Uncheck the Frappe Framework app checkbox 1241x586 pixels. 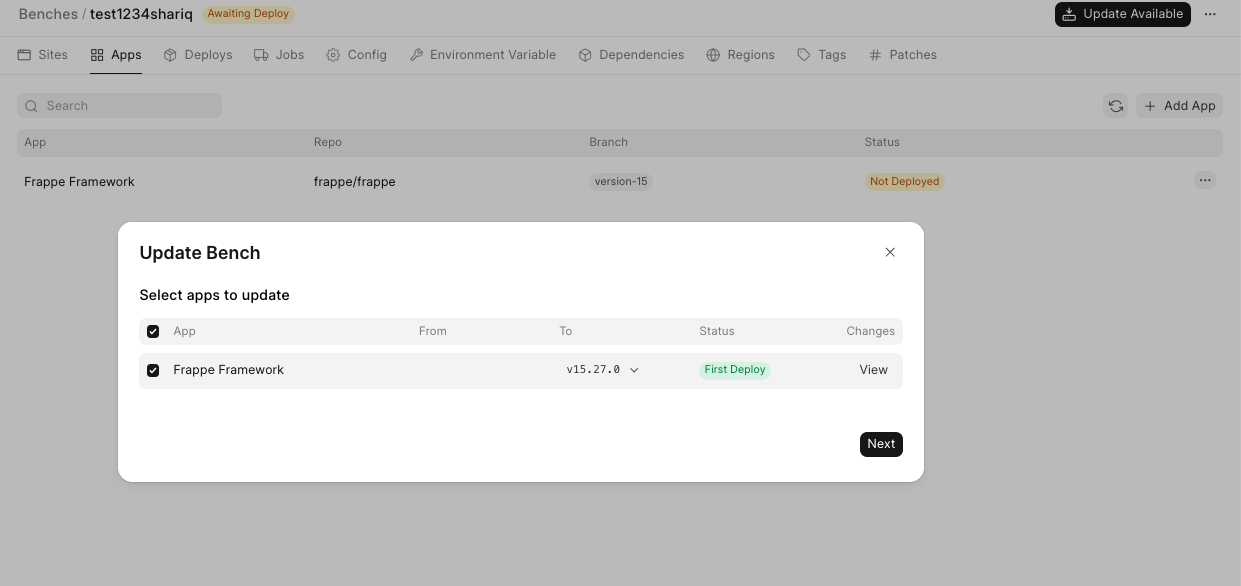[153, 370]
